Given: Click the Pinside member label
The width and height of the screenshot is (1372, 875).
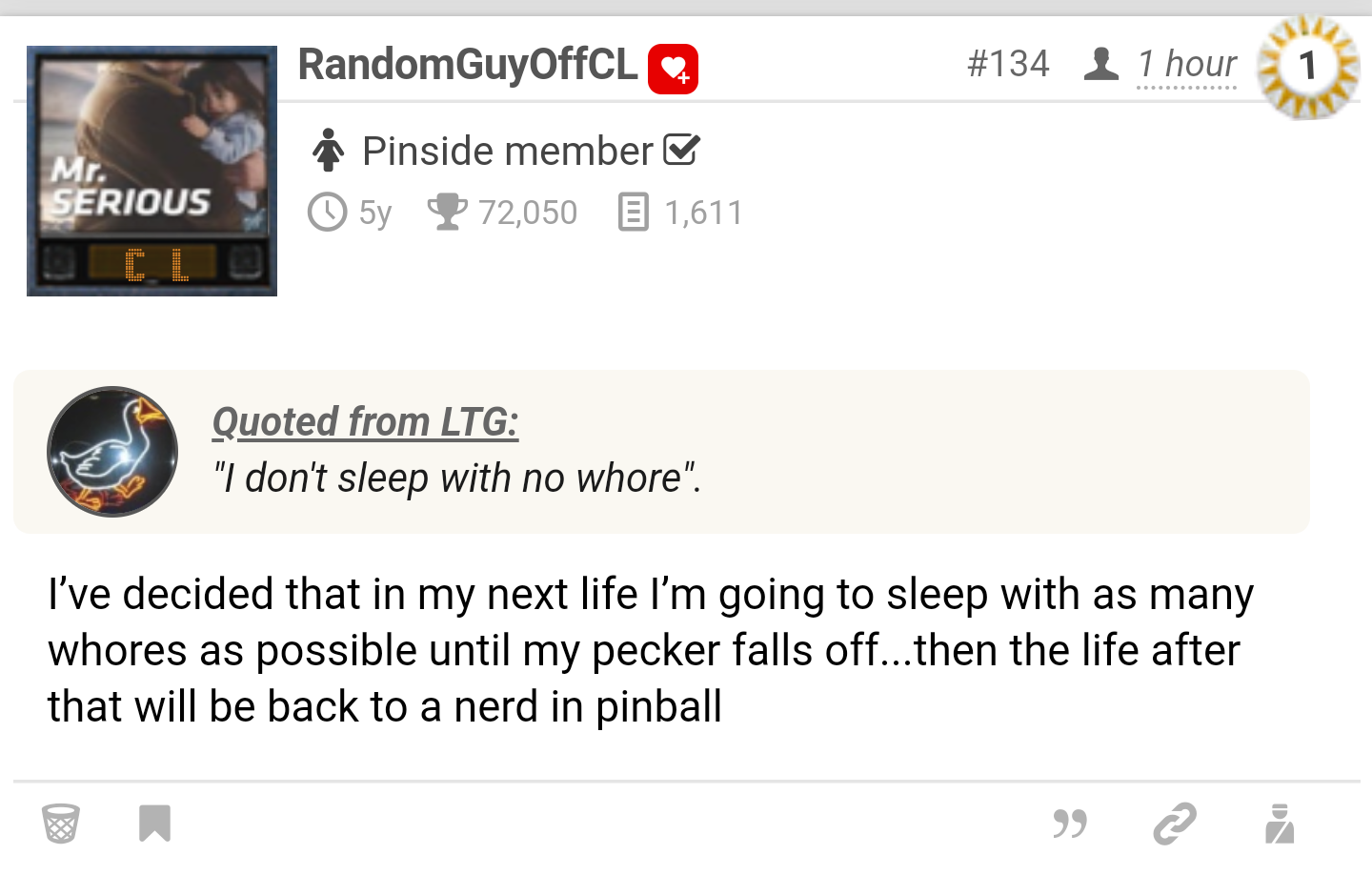Looking at the screenshot, I should point(507,151).
